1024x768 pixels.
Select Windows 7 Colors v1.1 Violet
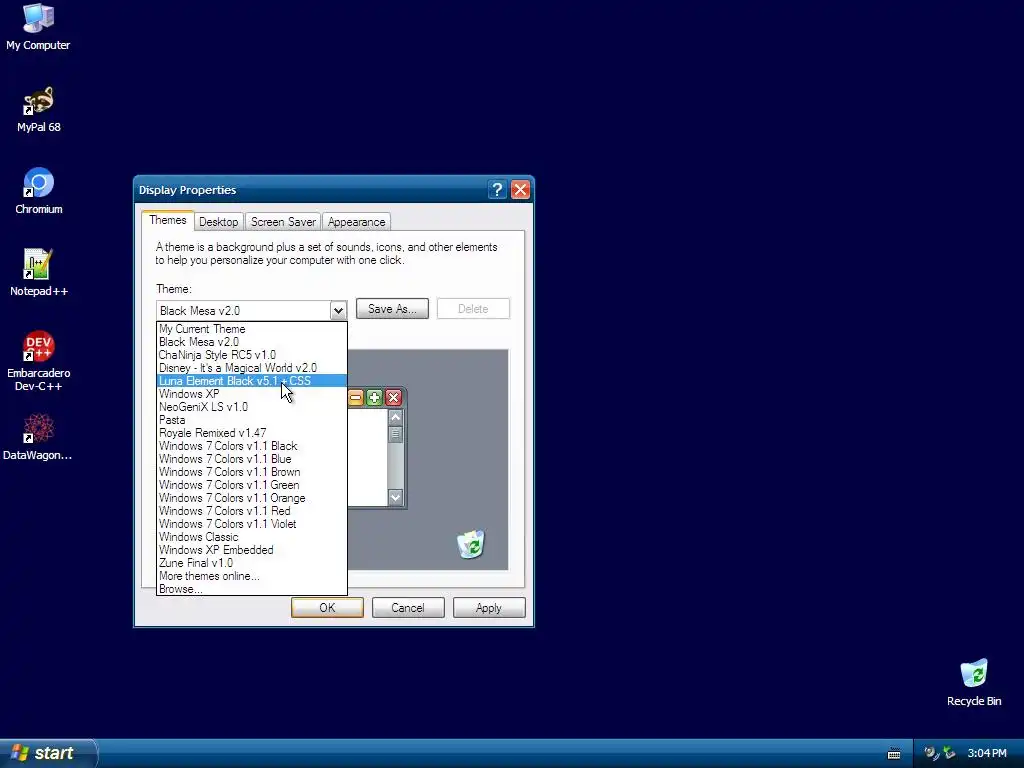click(252, 524)
